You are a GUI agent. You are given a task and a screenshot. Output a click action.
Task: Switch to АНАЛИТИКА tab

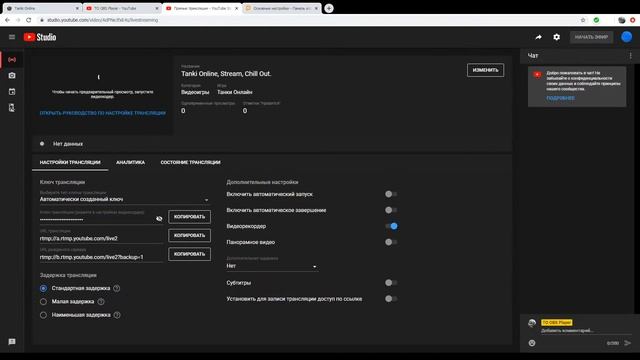(130, 162)
